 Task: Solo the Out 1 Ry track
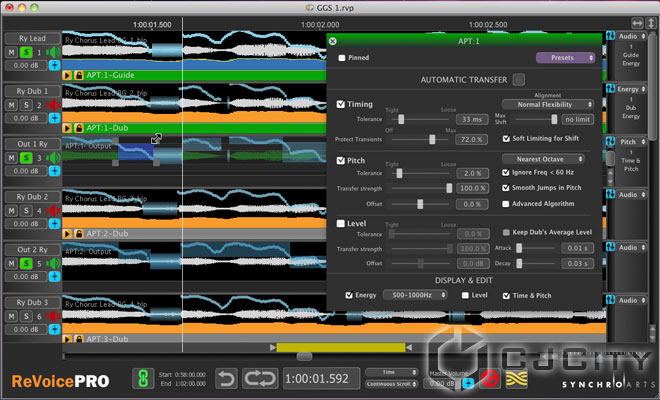coord(26,158)
